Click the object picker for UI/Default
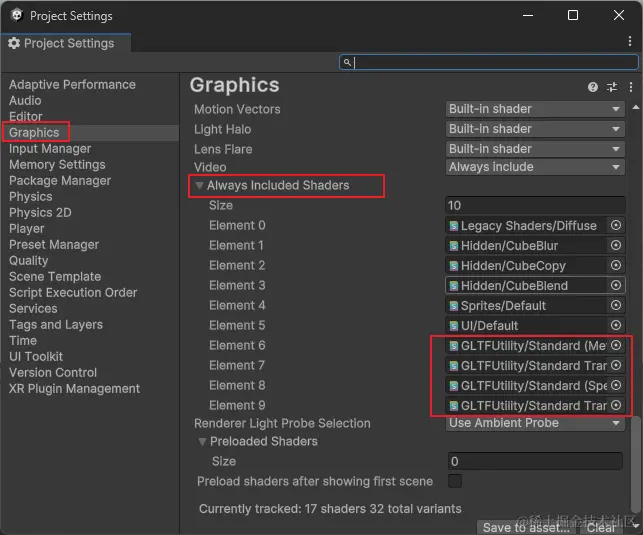Screen dimensions: 643x535 616,325
